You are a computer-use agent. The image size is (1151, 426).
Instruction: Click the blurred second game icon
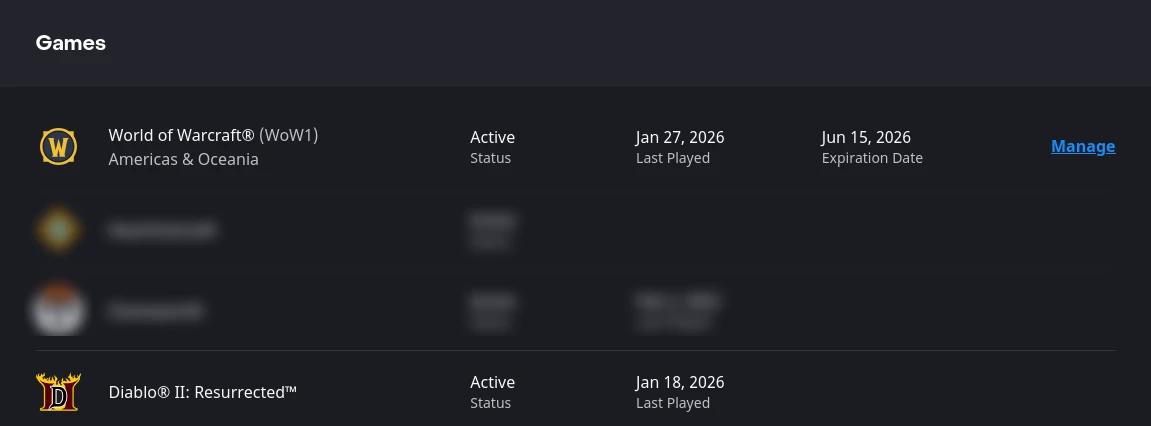(x=58, y=229)
